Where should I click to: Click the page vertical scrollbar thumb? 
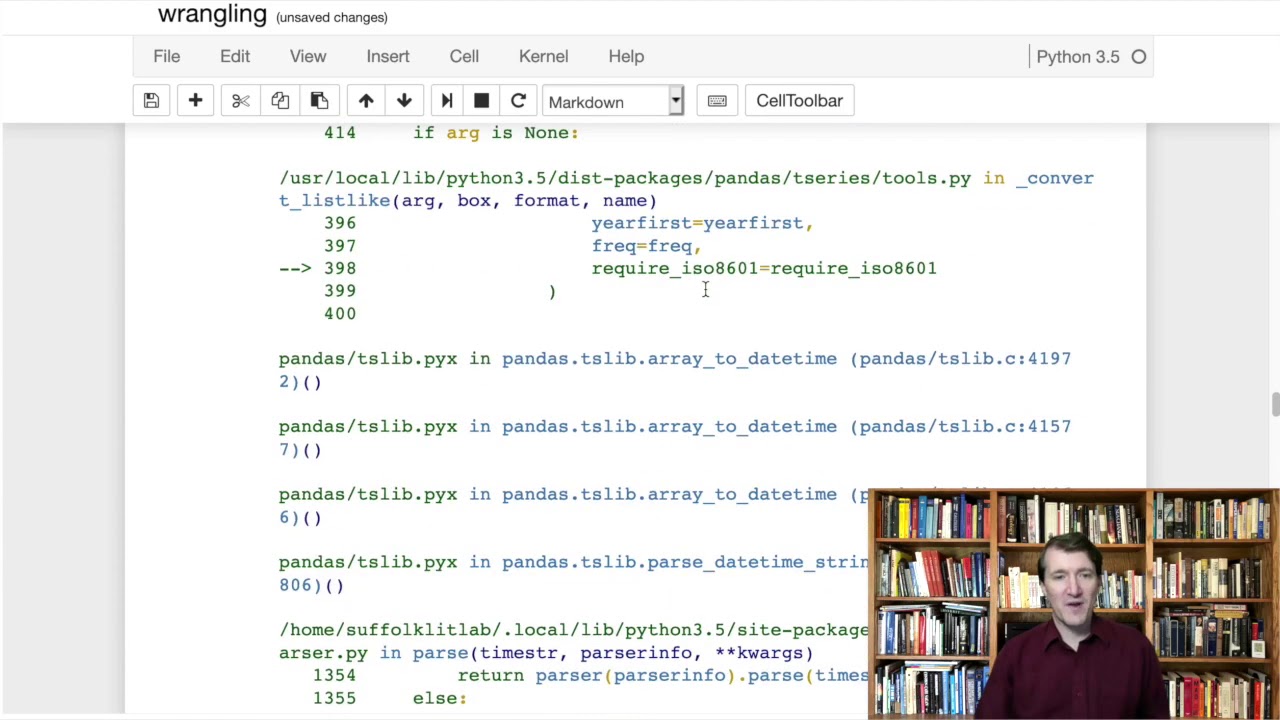click(1275, 405)
